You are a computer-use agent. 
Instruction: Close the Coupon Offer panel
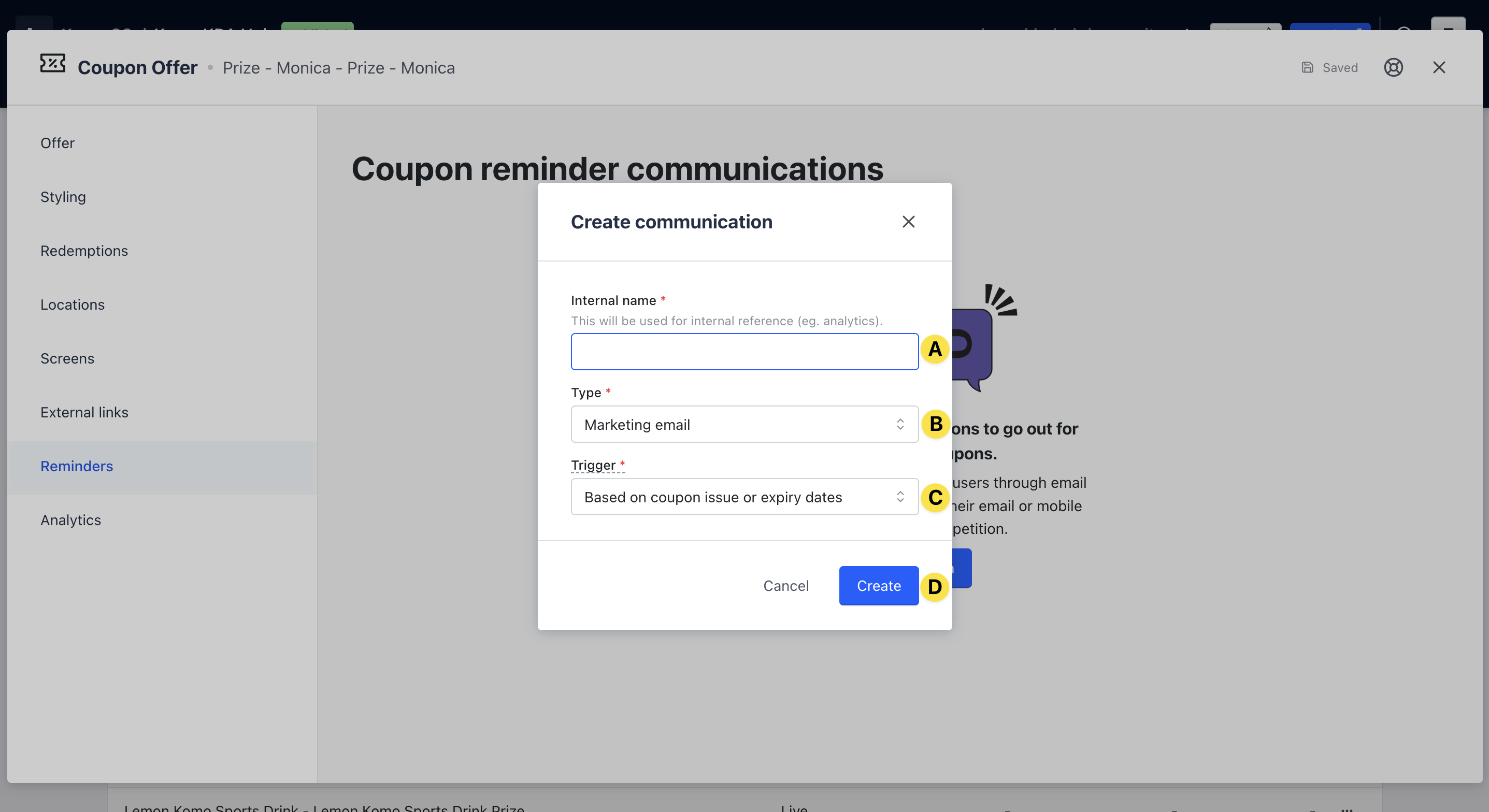1439,68
